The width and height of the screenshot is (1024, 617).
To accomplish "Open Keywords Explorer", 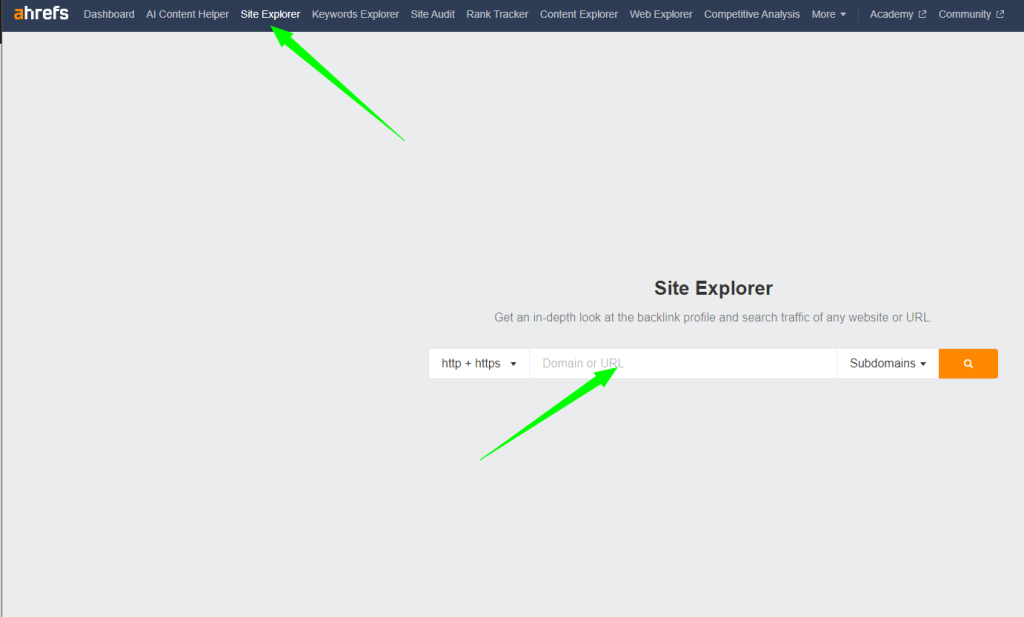I will pyautogui.click(x=355, y=15).
